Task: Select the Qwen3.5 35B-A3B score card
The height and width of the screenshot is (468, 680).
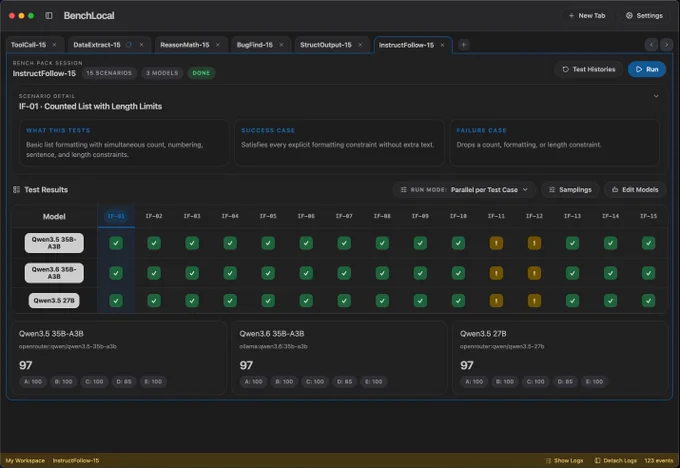Action: coord(118,358)
